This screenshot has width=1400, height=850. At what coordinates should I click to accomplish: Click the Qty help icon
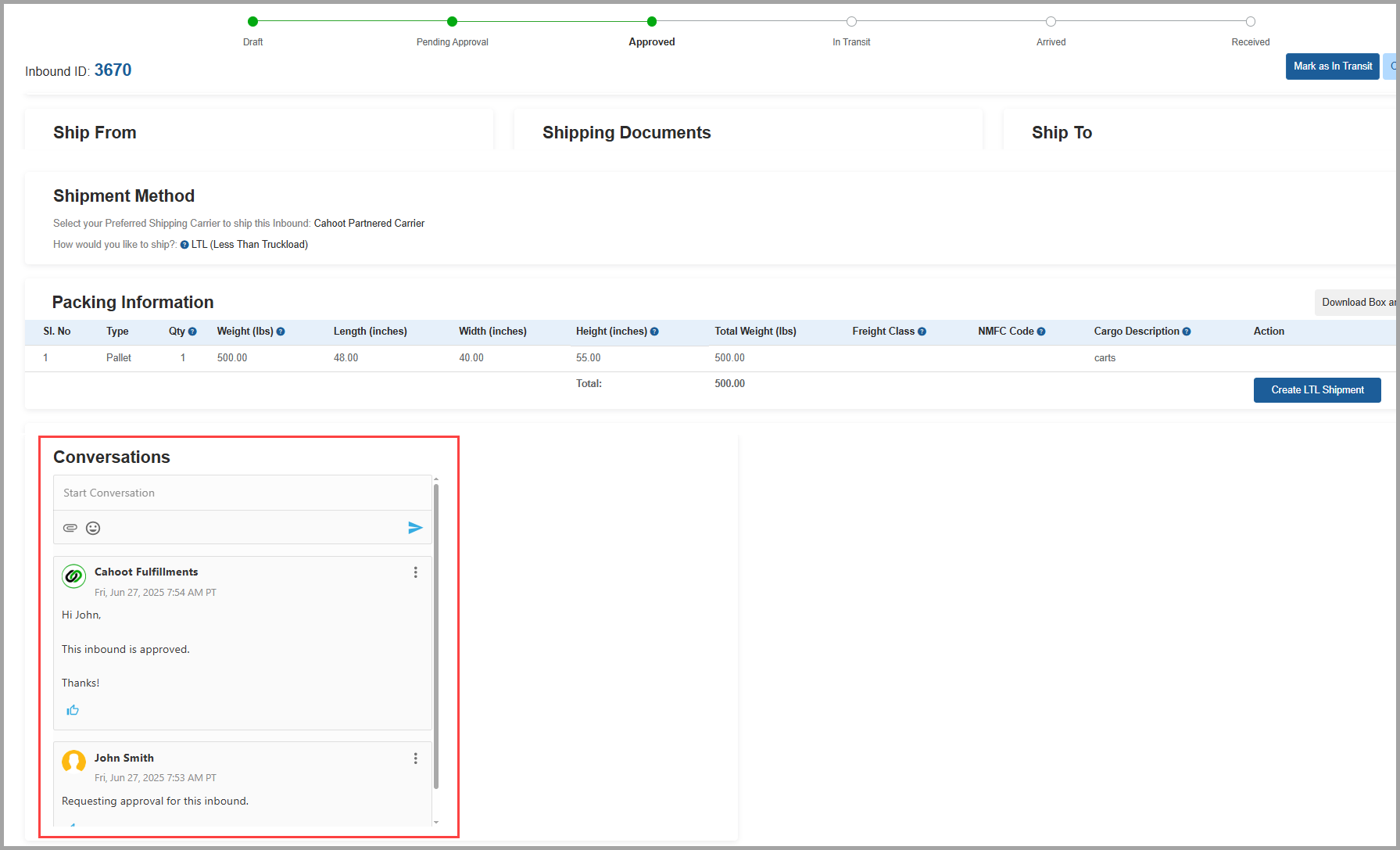[x=192, y=332]
